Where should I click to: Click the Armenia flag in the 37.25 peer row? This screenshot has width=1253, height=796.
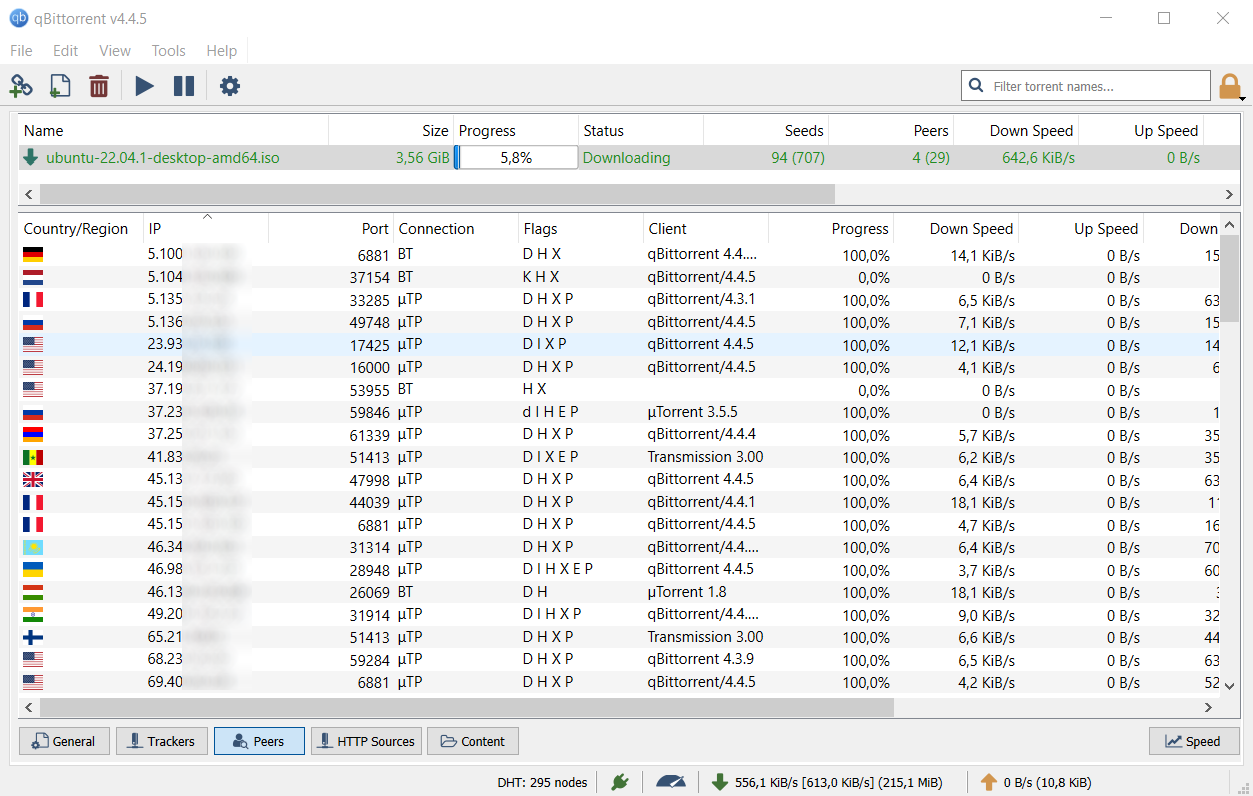tap(33, 434)
